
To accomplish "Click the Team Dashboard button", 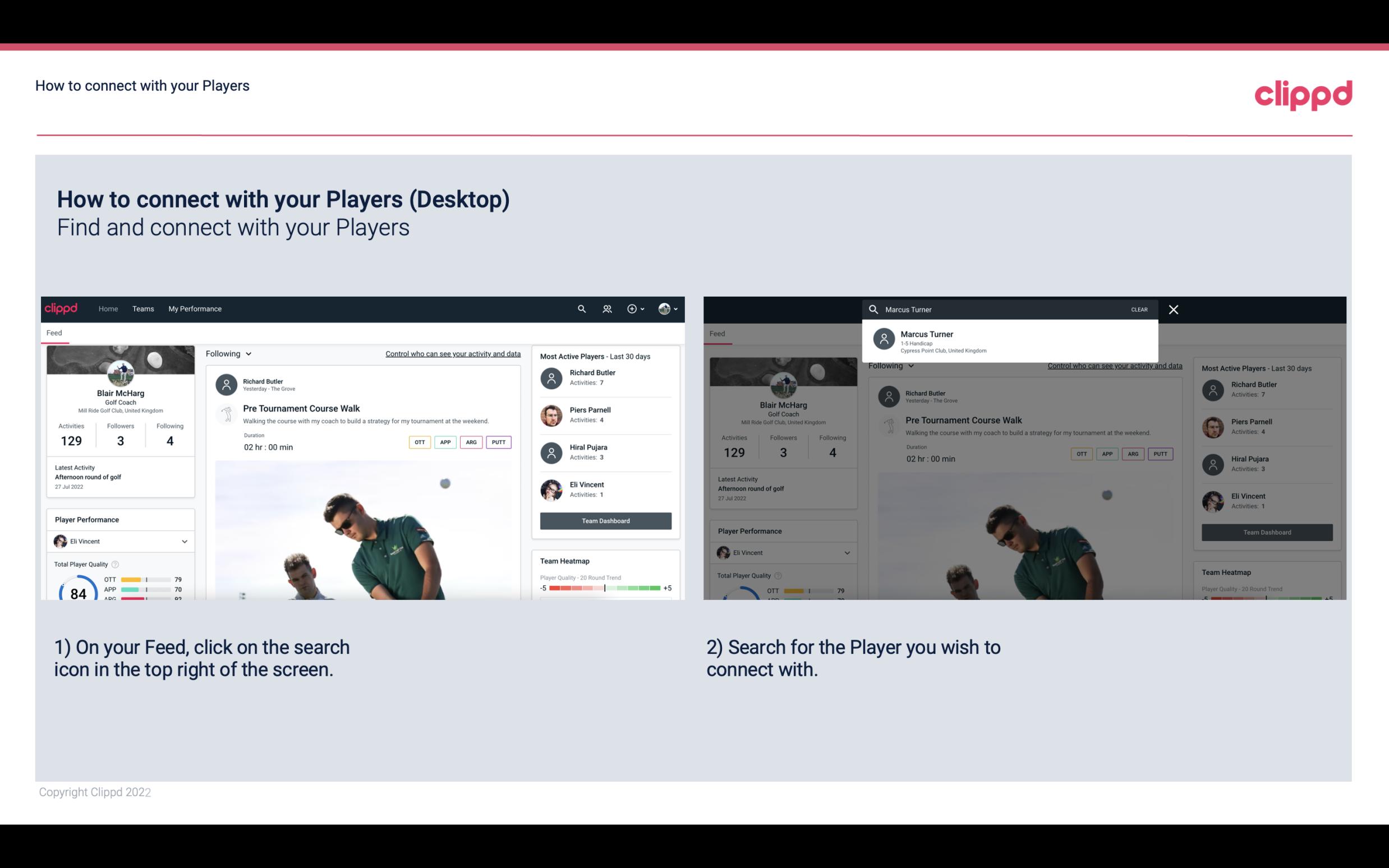I will pos(605,520).
